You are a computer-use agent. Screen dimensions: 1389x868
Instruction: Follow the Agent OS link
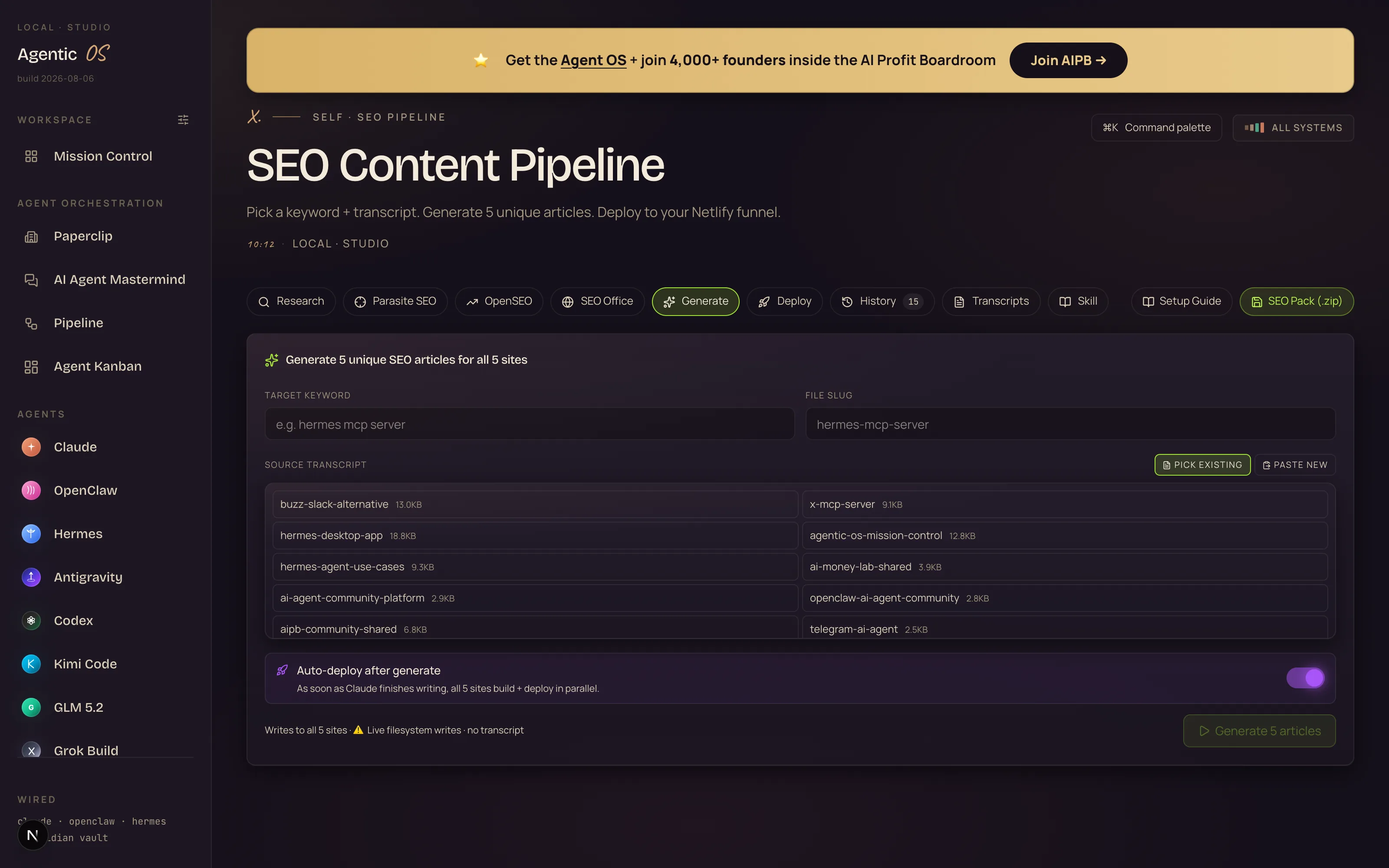(x=593, y=60)
